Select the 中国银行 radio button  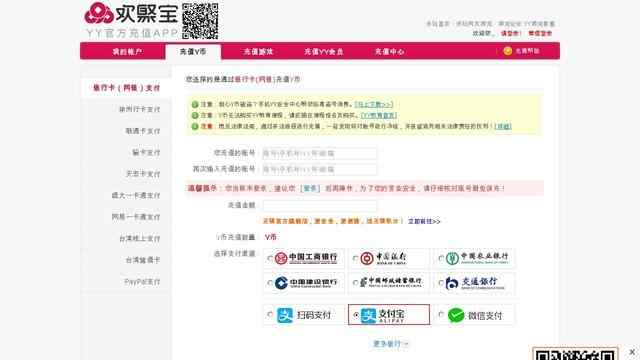tap(356, 258)
